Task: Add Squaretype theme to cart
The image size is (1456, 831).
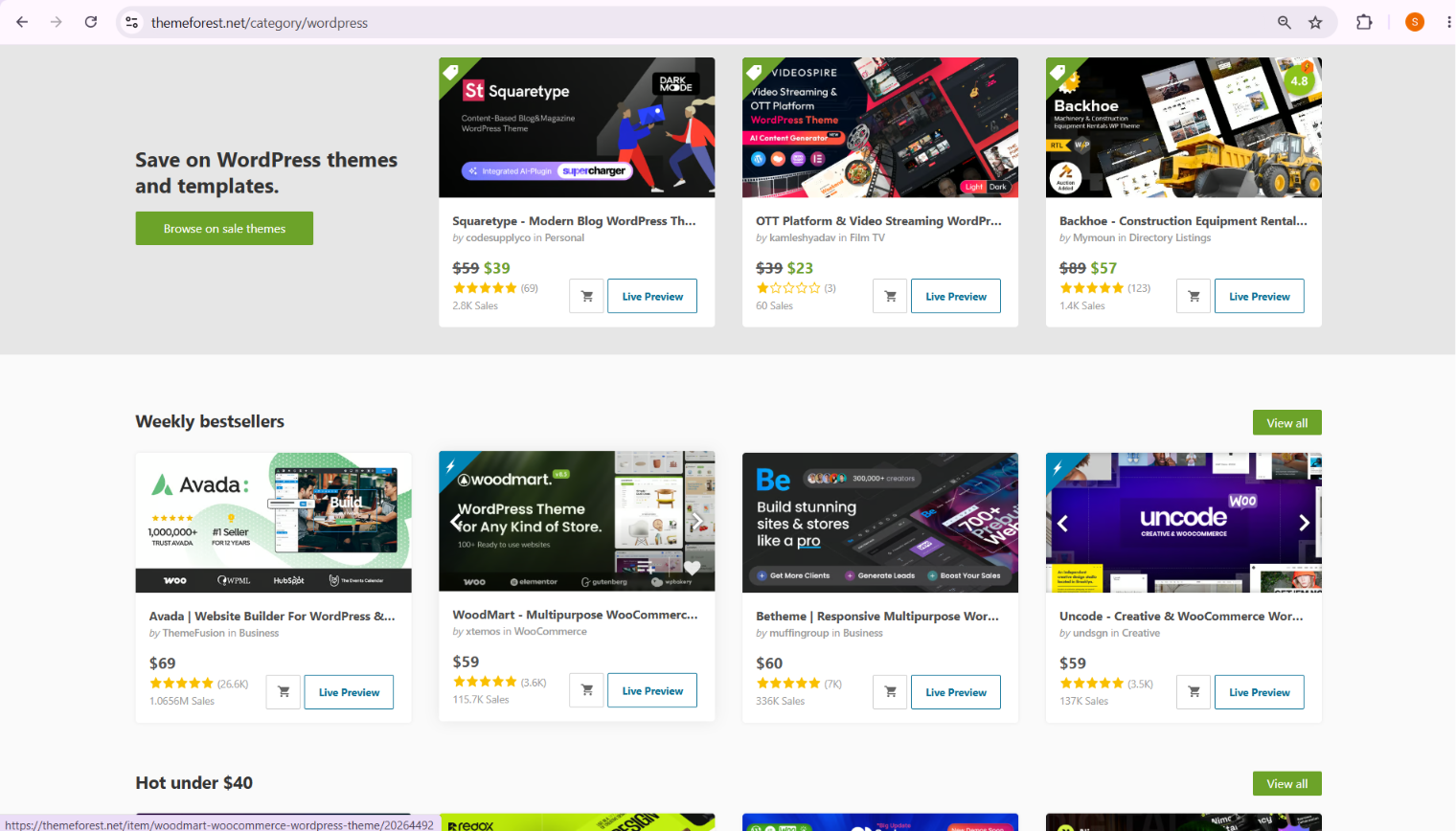Action: point(587,296)
